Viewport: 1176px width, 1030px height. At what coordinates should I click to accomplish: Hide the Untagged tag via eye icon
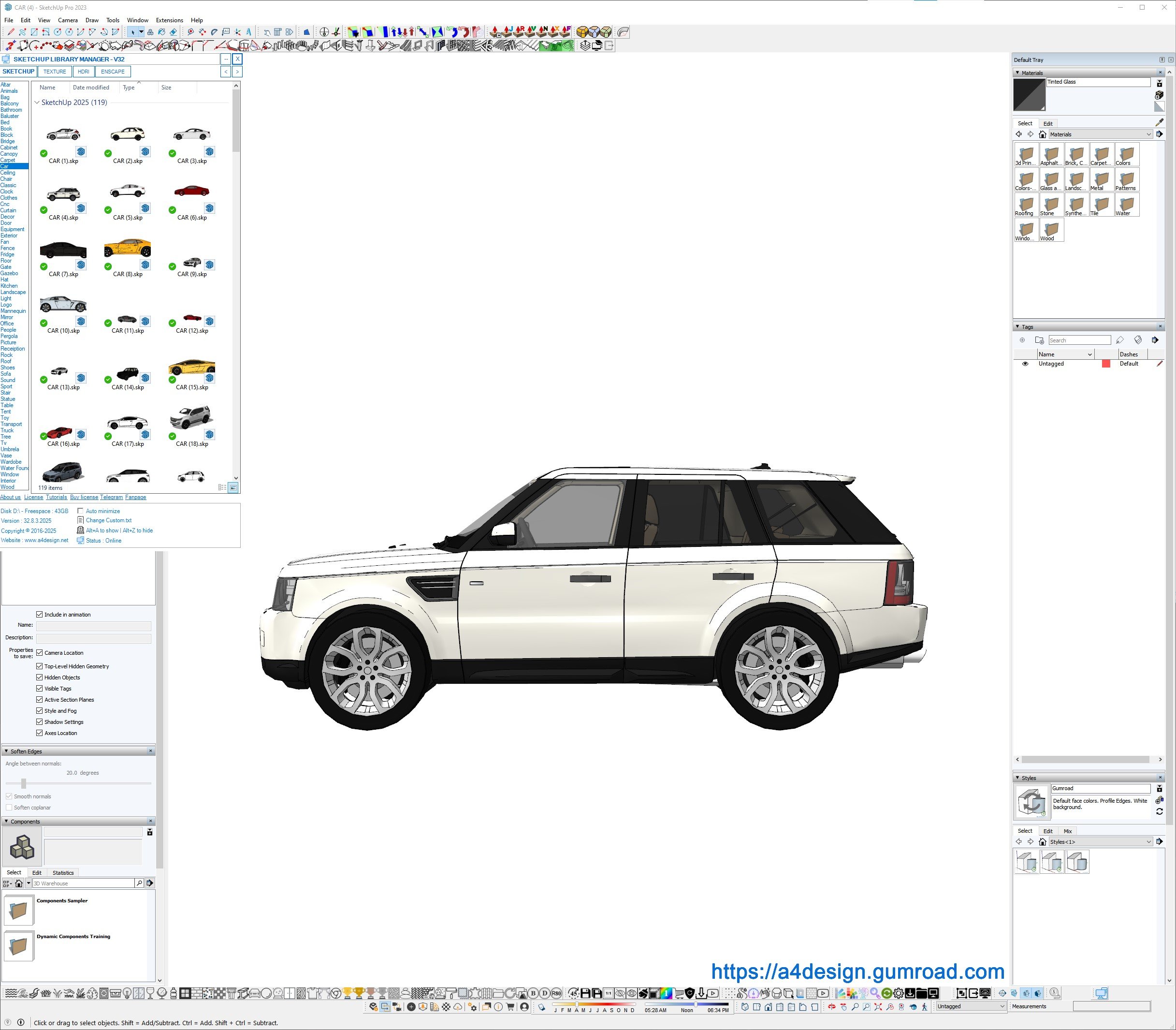coord(1025,364)
